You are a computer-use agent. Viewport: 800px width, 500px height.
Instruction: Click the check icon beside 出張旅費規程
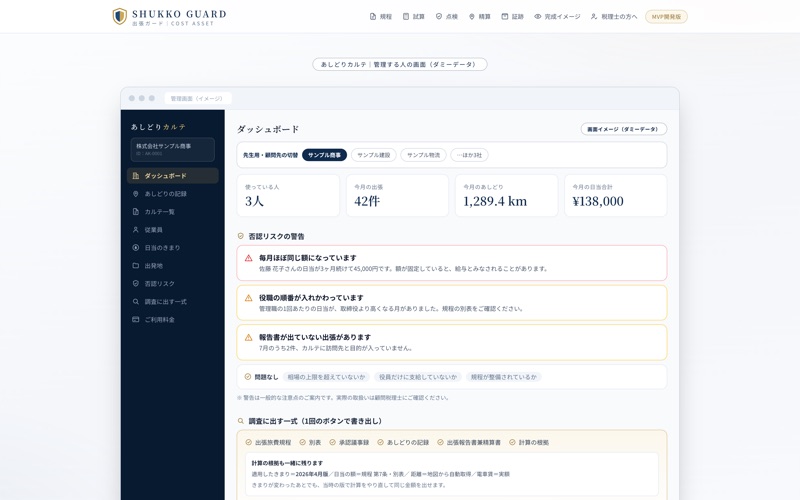248,442
